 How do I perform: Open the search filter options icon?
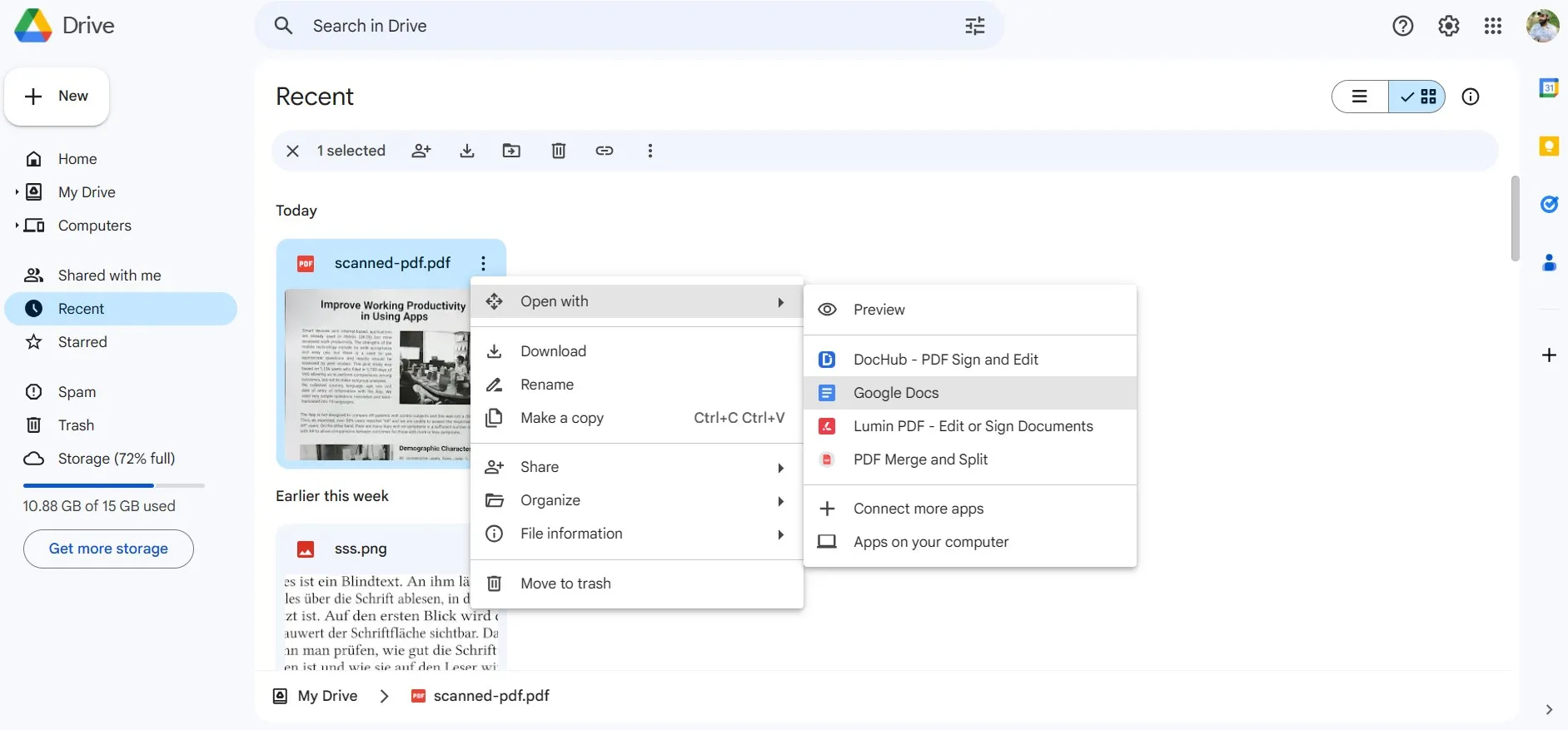click(975, 26)
